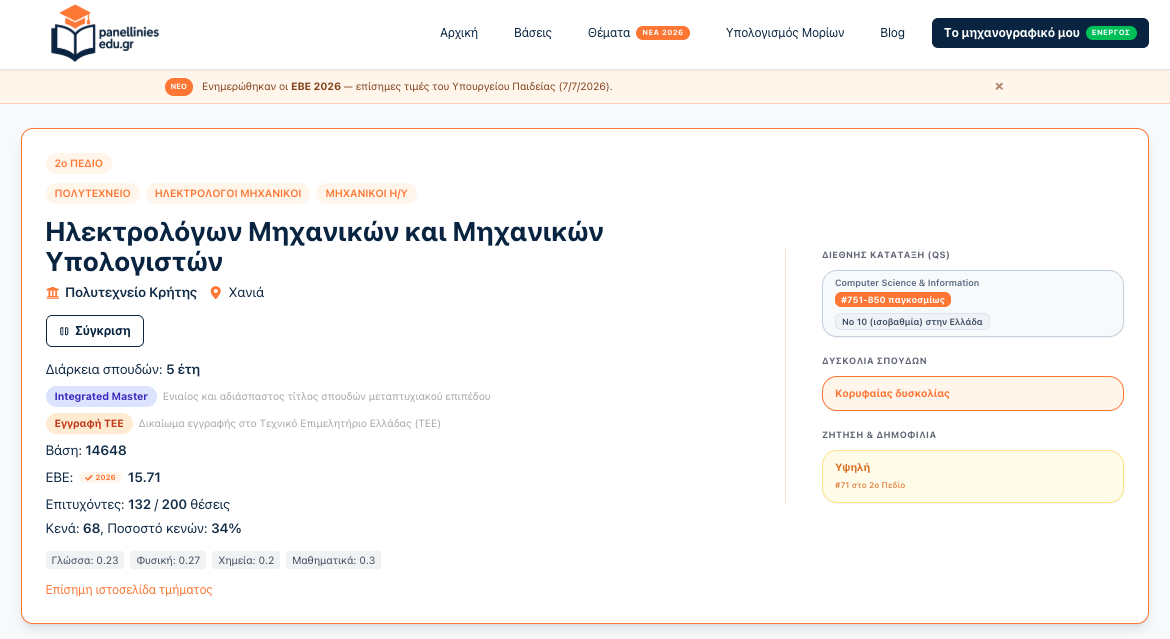Open Το μηχανογραφικό μου button
The image size is (1170, 639).
coord(1040,33)
